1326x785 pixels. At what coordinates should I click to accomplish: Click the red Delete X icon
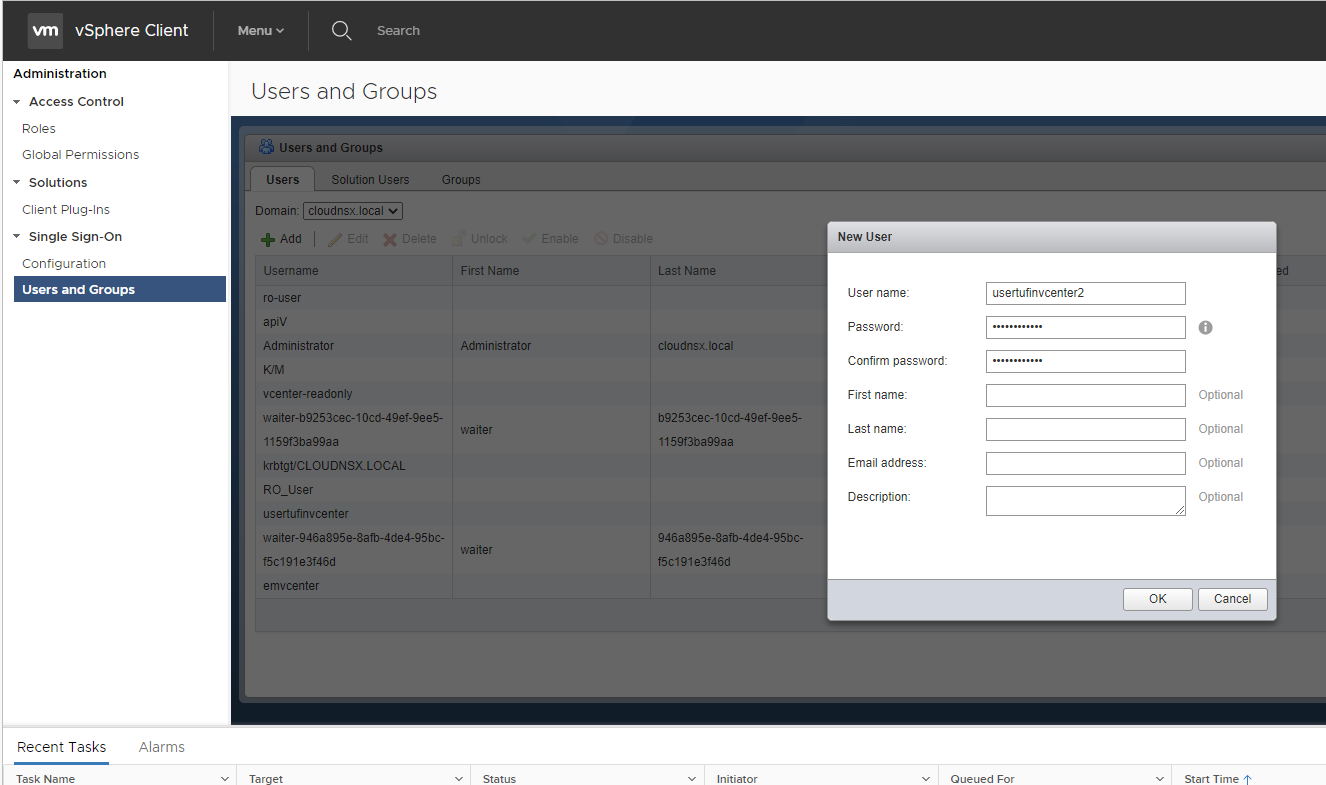pos(390,240)
